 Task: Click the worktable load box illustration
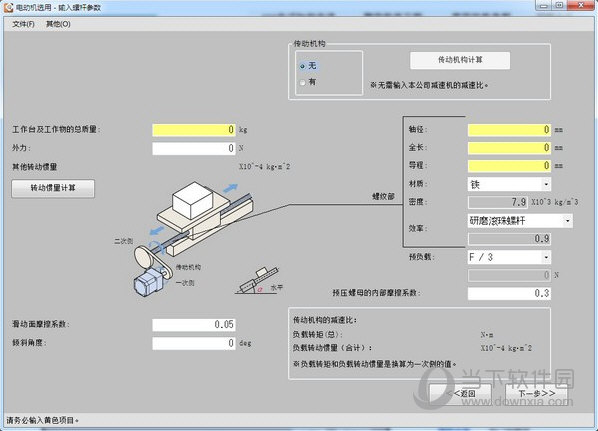pyautogui.click(x=193, y=200)
